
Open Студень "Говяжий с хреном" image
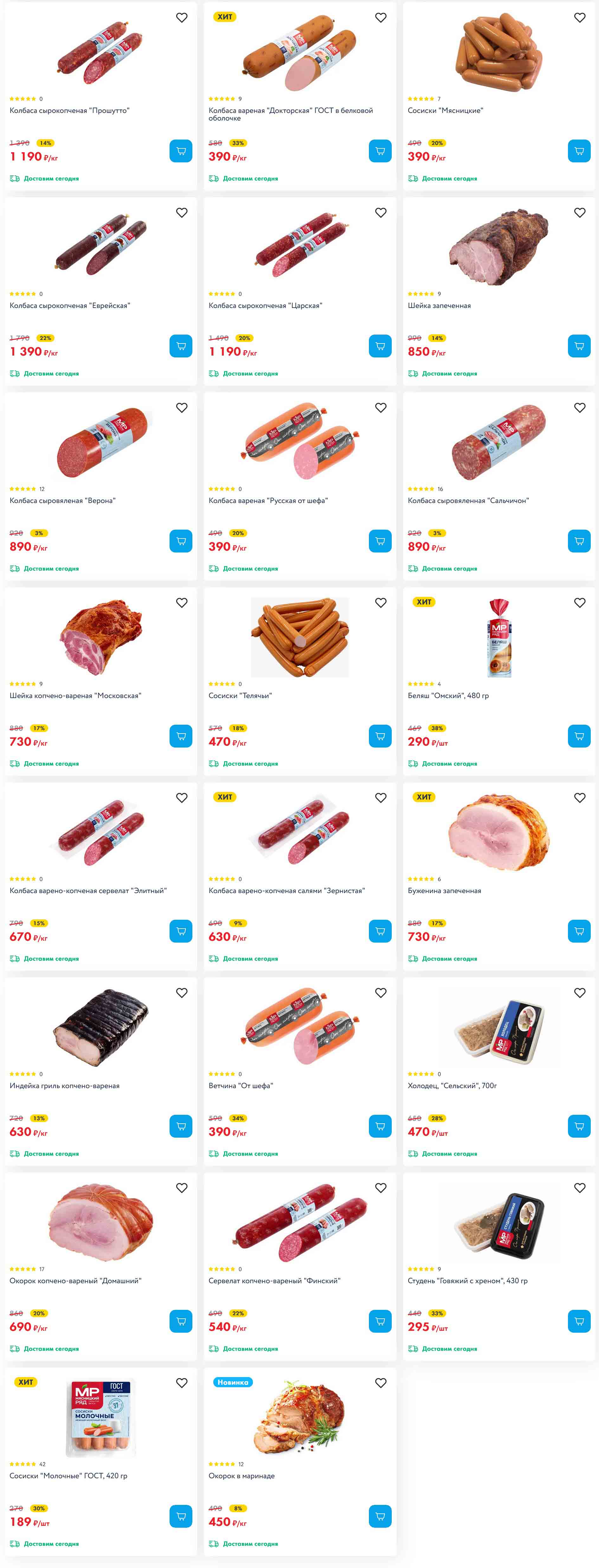499,1222
